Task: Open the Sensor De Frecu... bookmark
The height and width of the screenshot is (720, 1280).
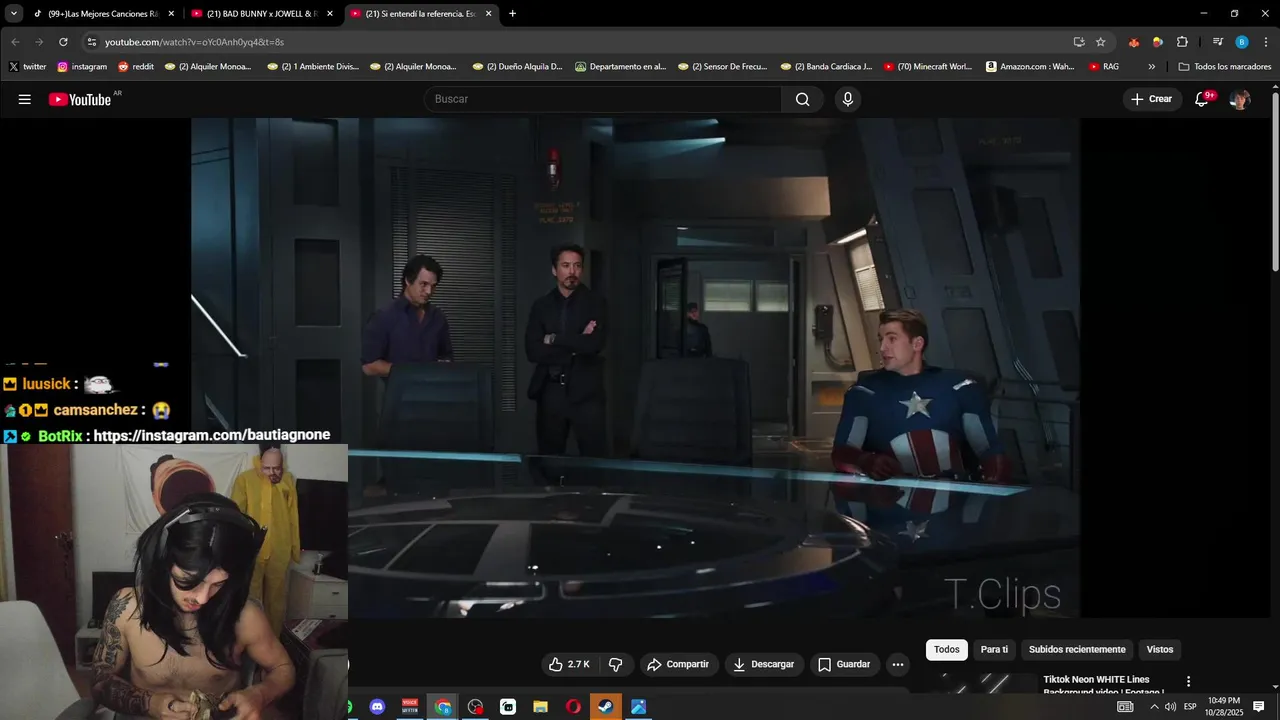Action: 723,67
